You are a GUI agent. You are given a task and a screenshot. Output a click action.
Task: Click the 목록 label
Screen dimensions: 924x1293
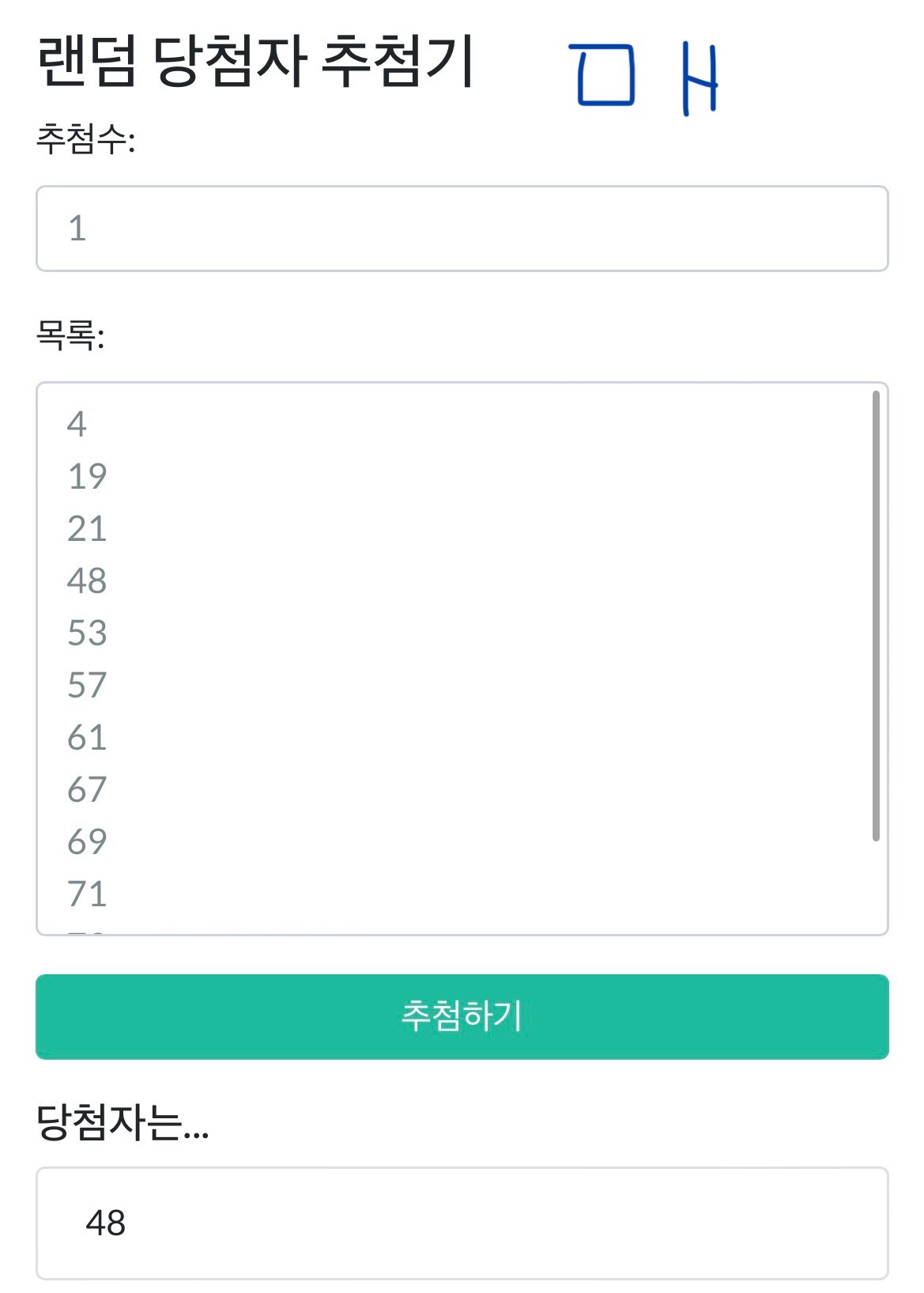tap(70, 335)
